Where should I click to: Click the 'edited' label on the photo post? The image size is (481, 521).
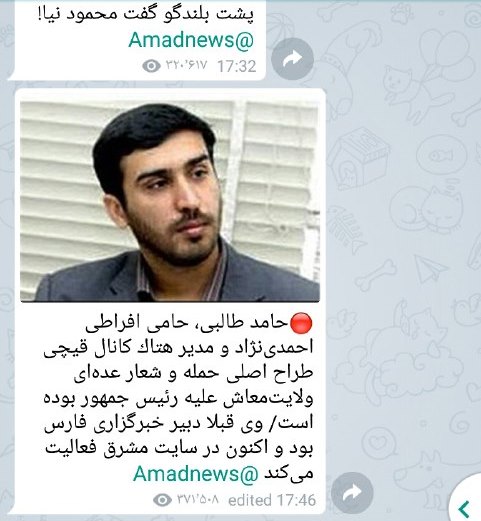[x=250, y=500]
